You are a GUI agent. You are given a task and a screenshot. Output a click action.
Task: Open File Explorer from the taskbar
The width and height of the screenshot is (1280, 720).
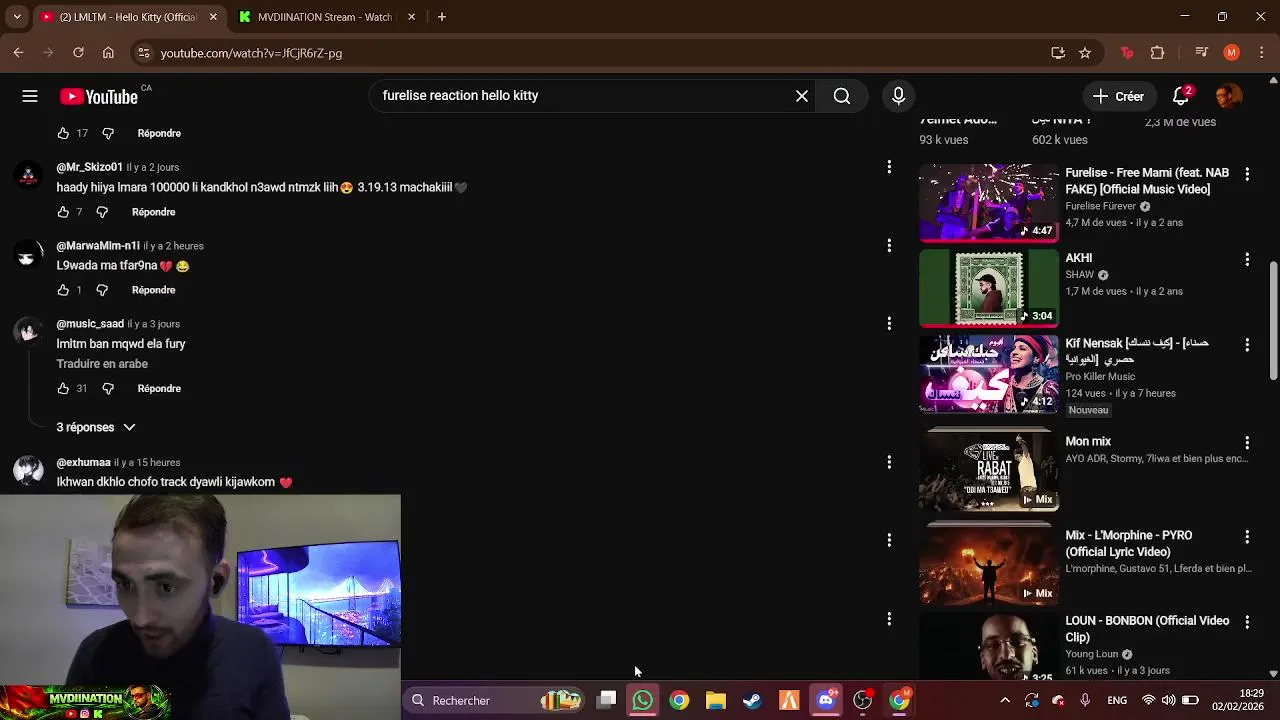pos(715,700)
